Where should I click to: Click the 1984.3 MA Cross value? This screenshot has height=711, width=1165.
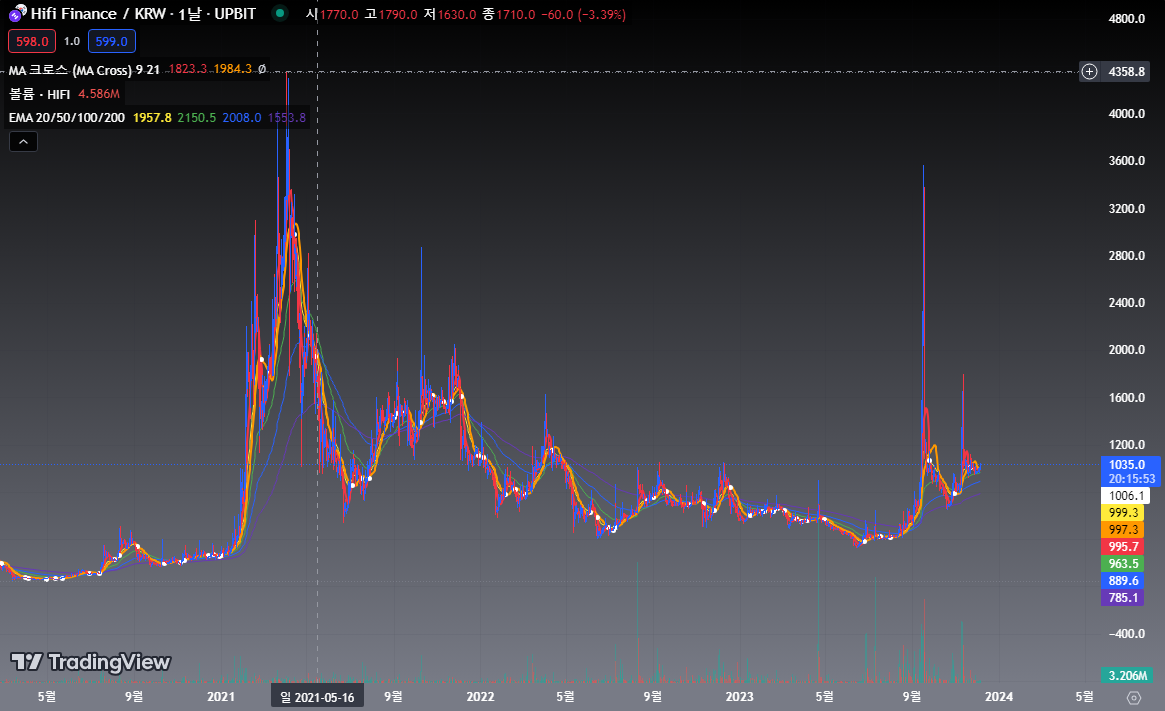(x=233, y=69)
